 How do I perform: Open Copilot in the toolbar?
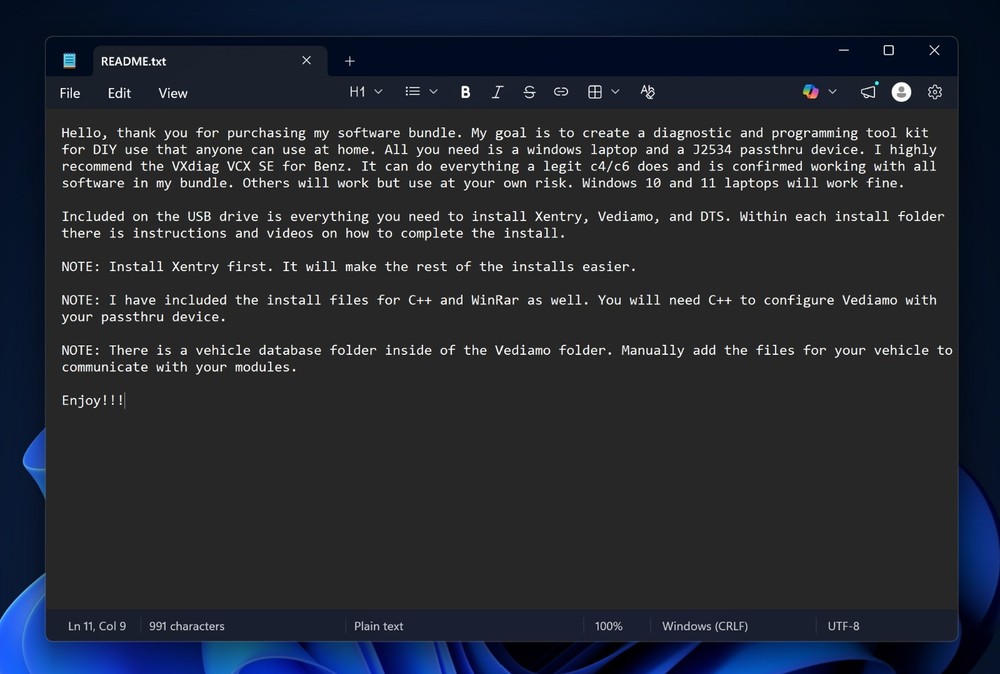pos(810,92)
